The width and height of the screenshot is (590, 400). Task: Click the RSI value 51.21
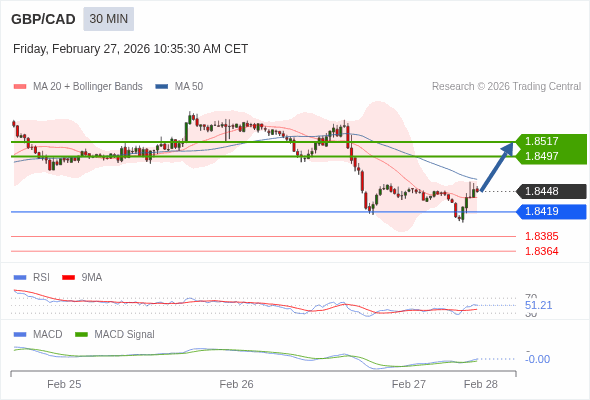pos(538,305)
